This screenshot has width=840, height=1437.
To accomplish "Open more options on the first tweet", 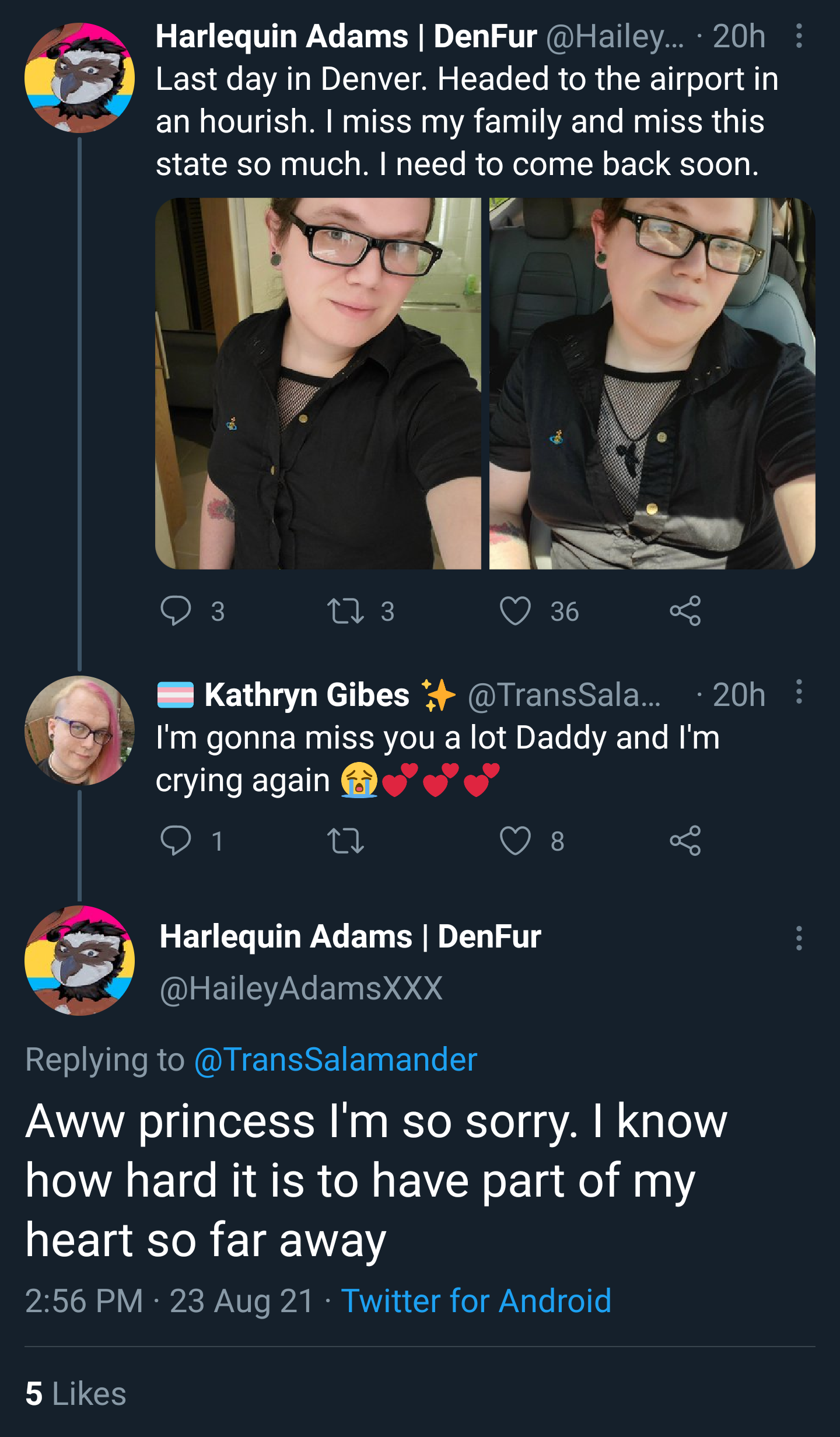I will pos(799,36).
